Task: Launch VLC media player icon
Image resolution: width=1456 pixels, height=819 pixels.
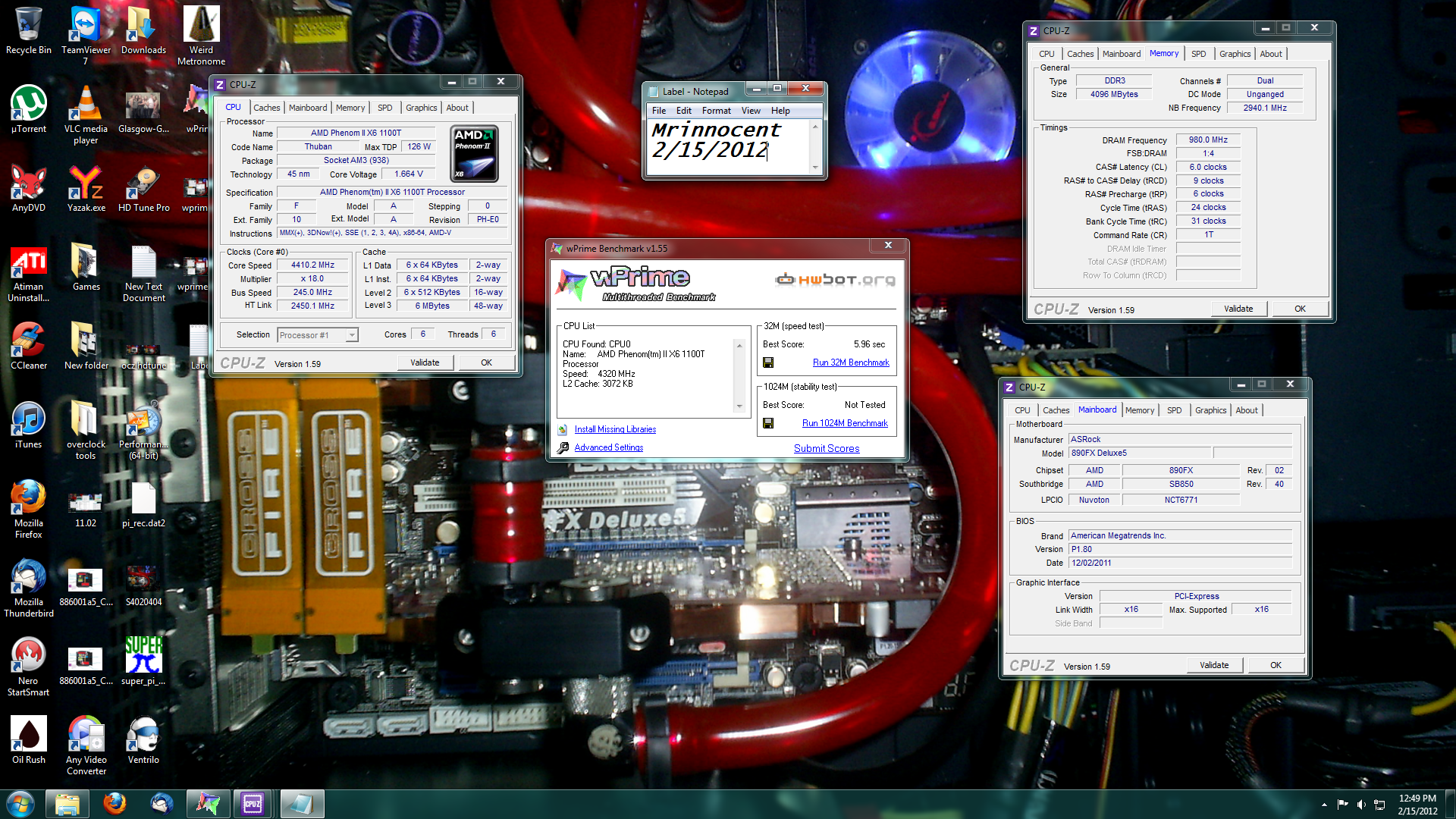Action: (x=86, y=115)
